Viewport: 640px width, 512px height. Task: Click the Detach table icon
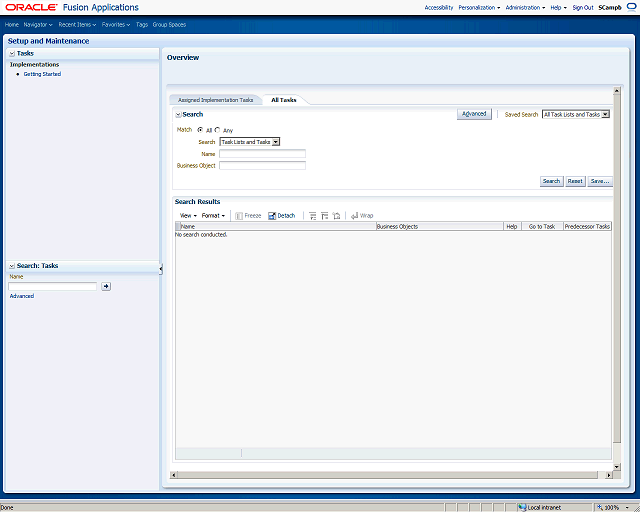272,216
